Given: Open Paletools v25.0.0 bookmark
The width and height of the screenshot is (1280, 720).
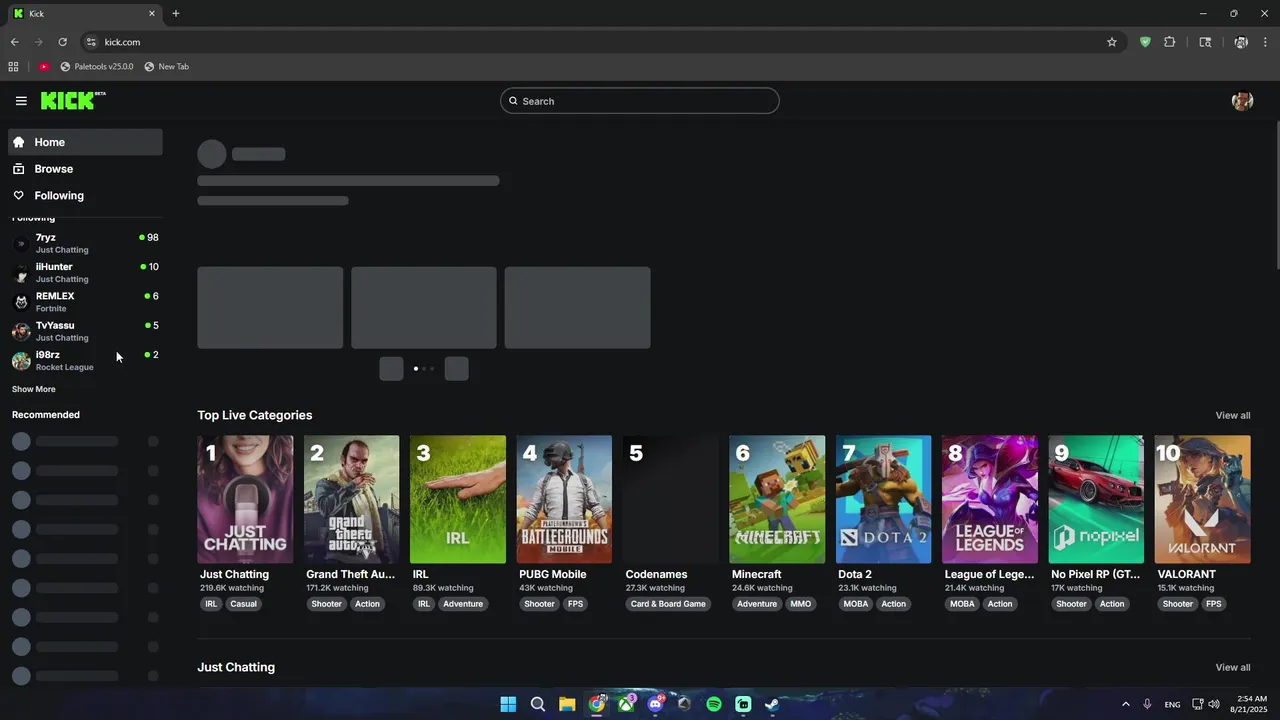Looking at the screenshot, I should pos(97,67).
